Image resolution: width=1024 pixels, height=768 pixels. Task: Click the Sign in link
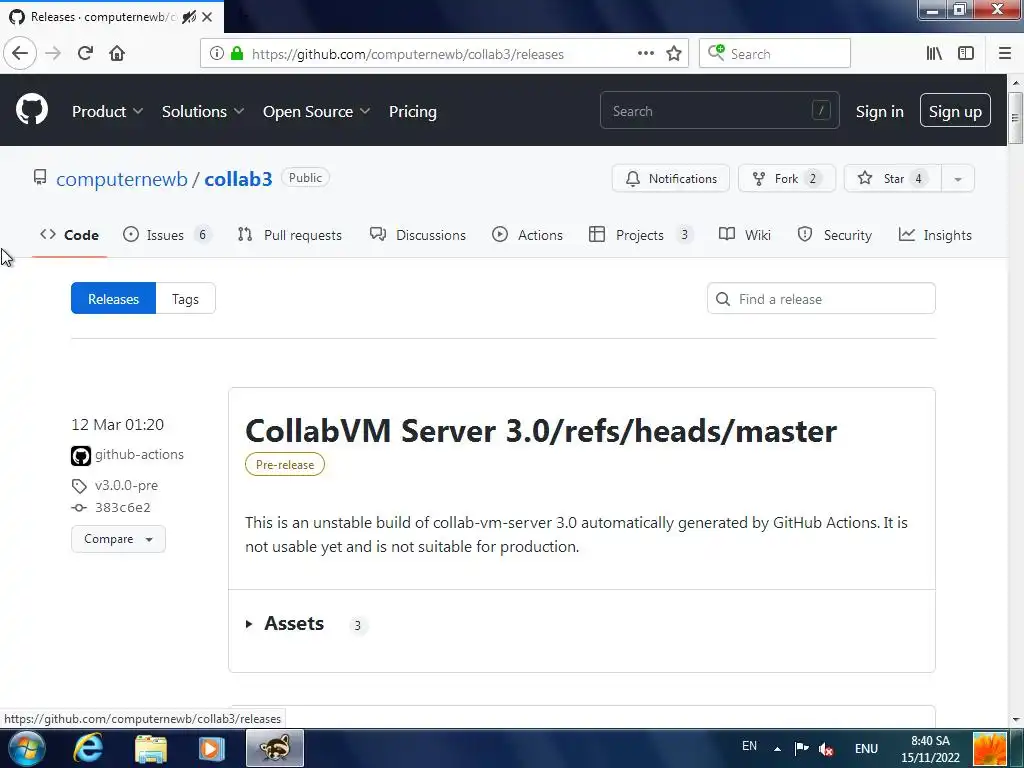click(x=880, y=112)
